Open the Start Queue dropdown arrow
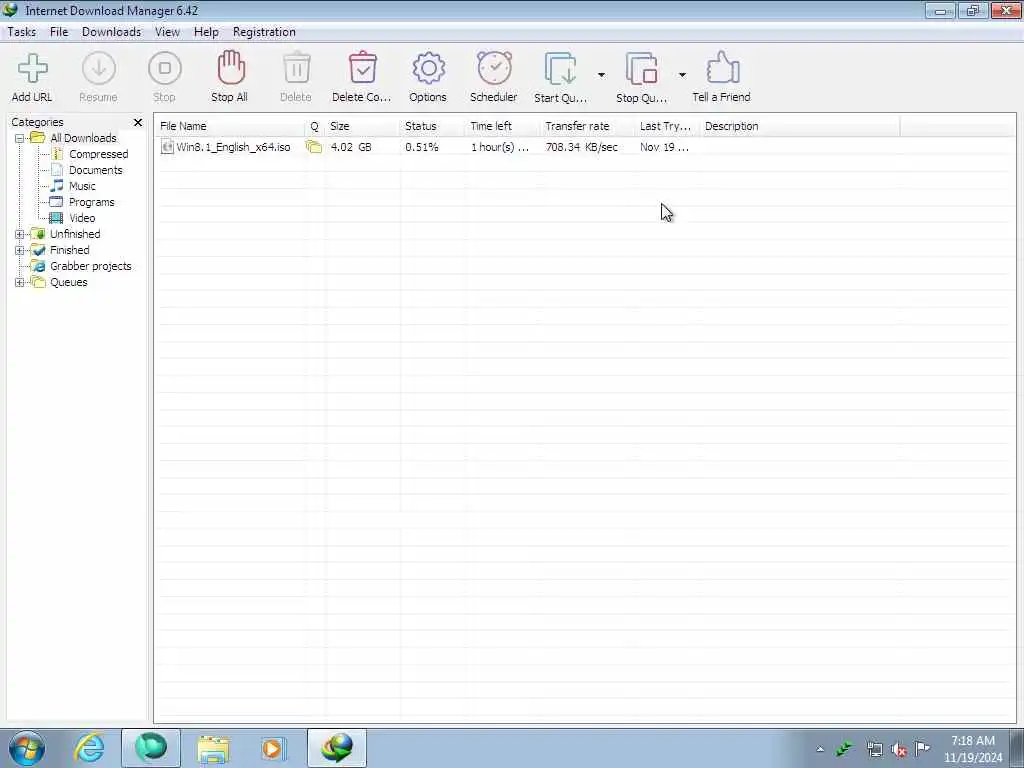This screenshot has height=768, width=1024. [x=601, y=75]
